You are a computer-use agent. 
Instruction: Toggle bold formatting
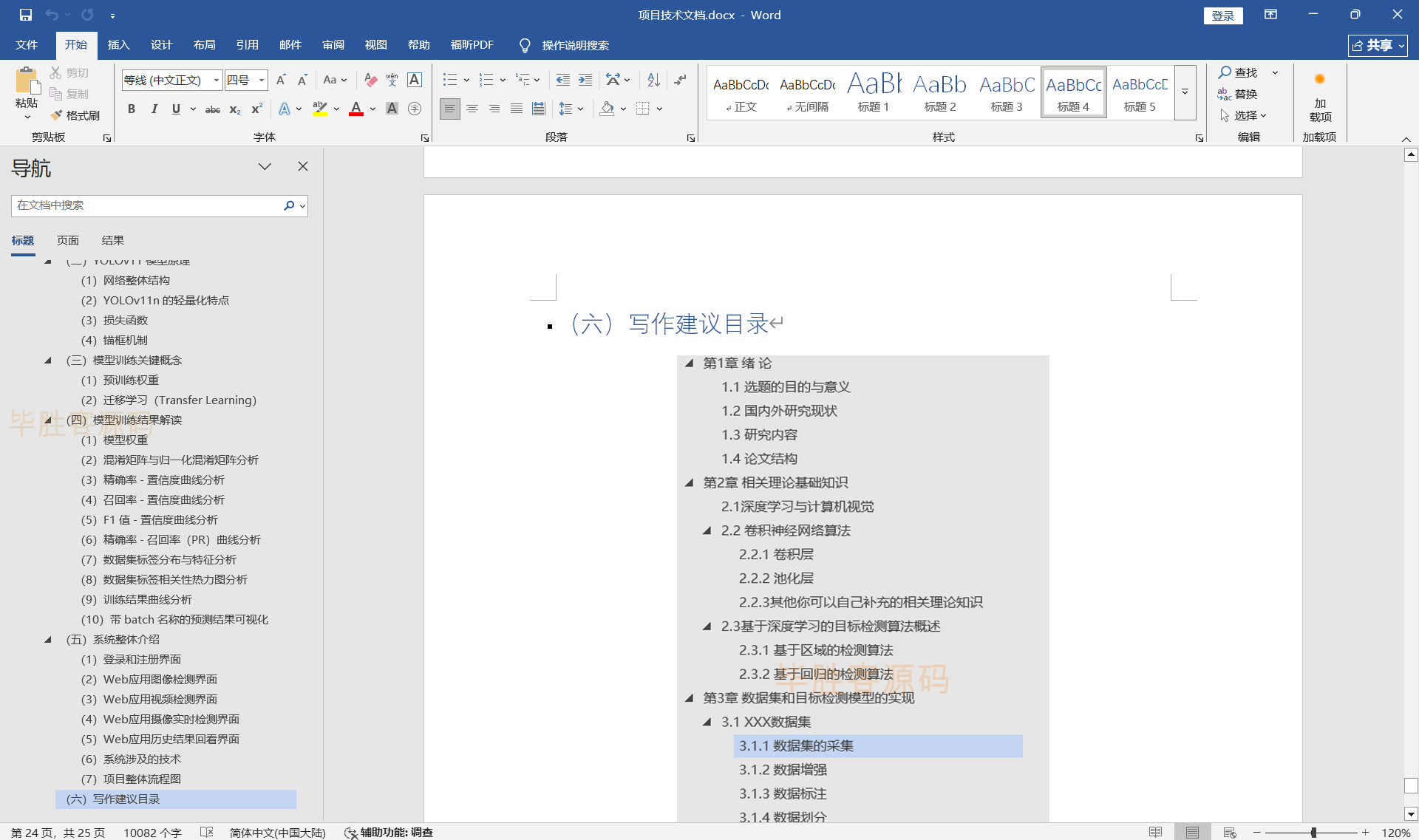click(132, 109)
